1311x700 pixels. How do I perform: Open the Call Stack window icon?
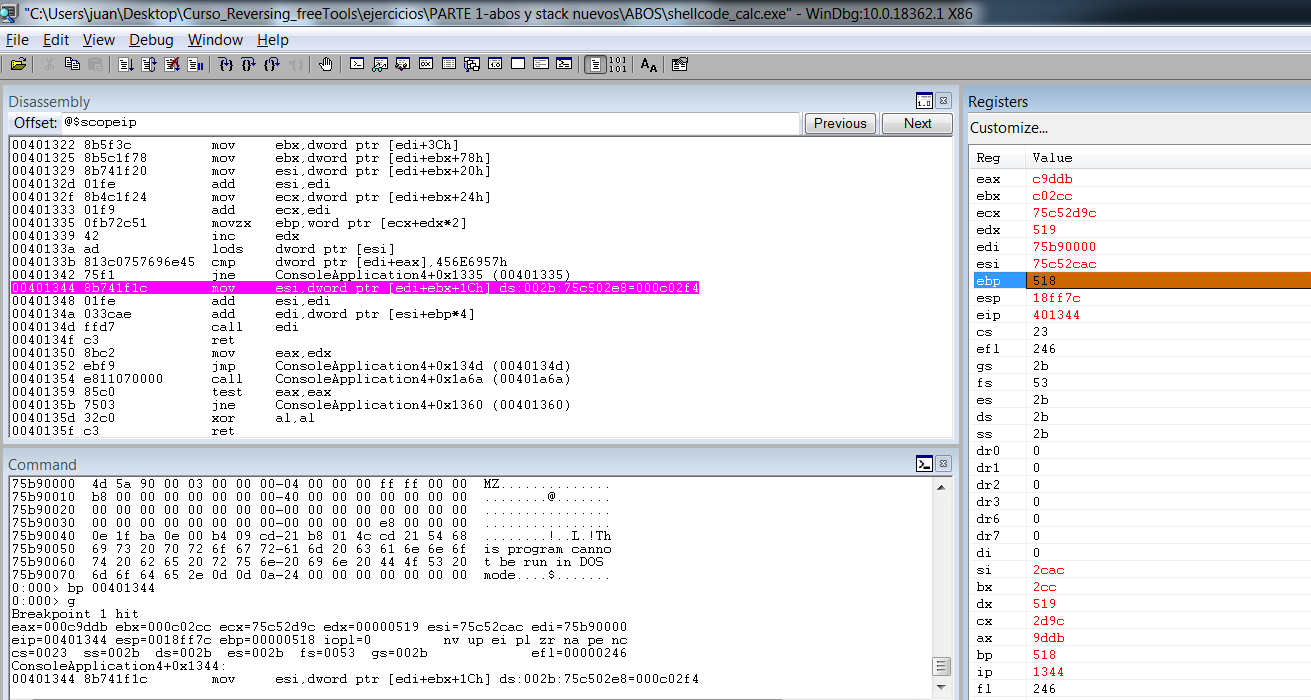(473, 63)
